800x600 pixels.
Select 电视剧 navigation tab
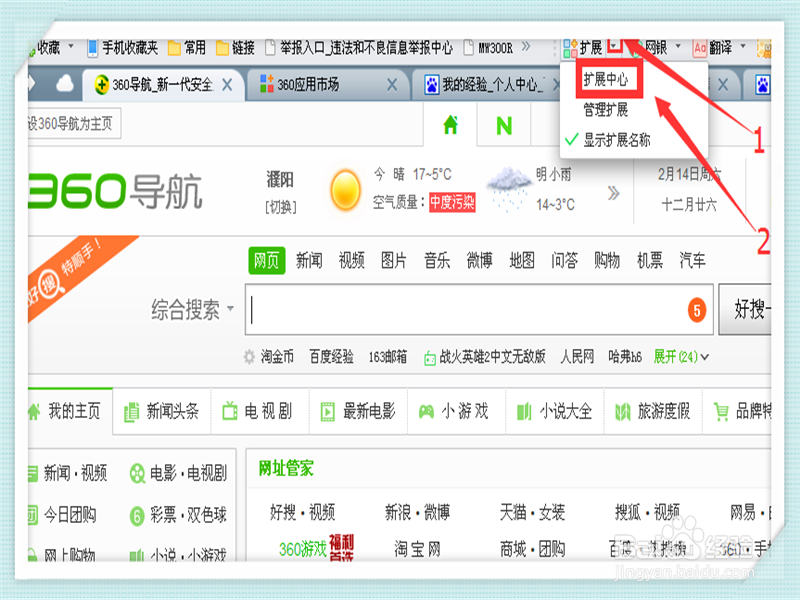click(x=260, y=411)
